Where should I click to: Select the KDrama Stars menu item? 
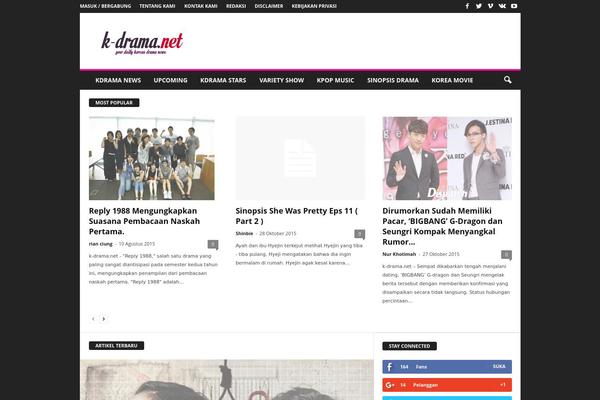[x=223, y=80]
